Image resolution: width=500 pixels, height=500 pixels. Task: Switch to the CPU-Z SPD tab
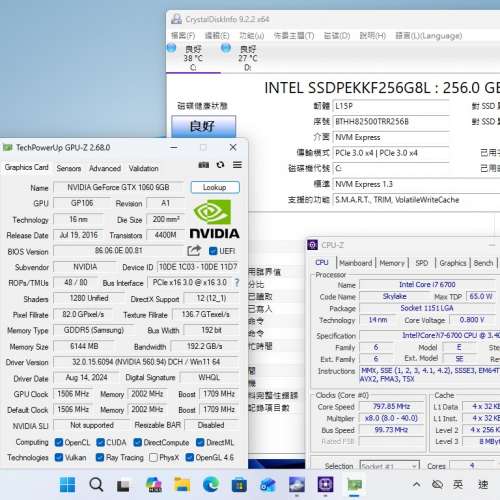[422, 263]
